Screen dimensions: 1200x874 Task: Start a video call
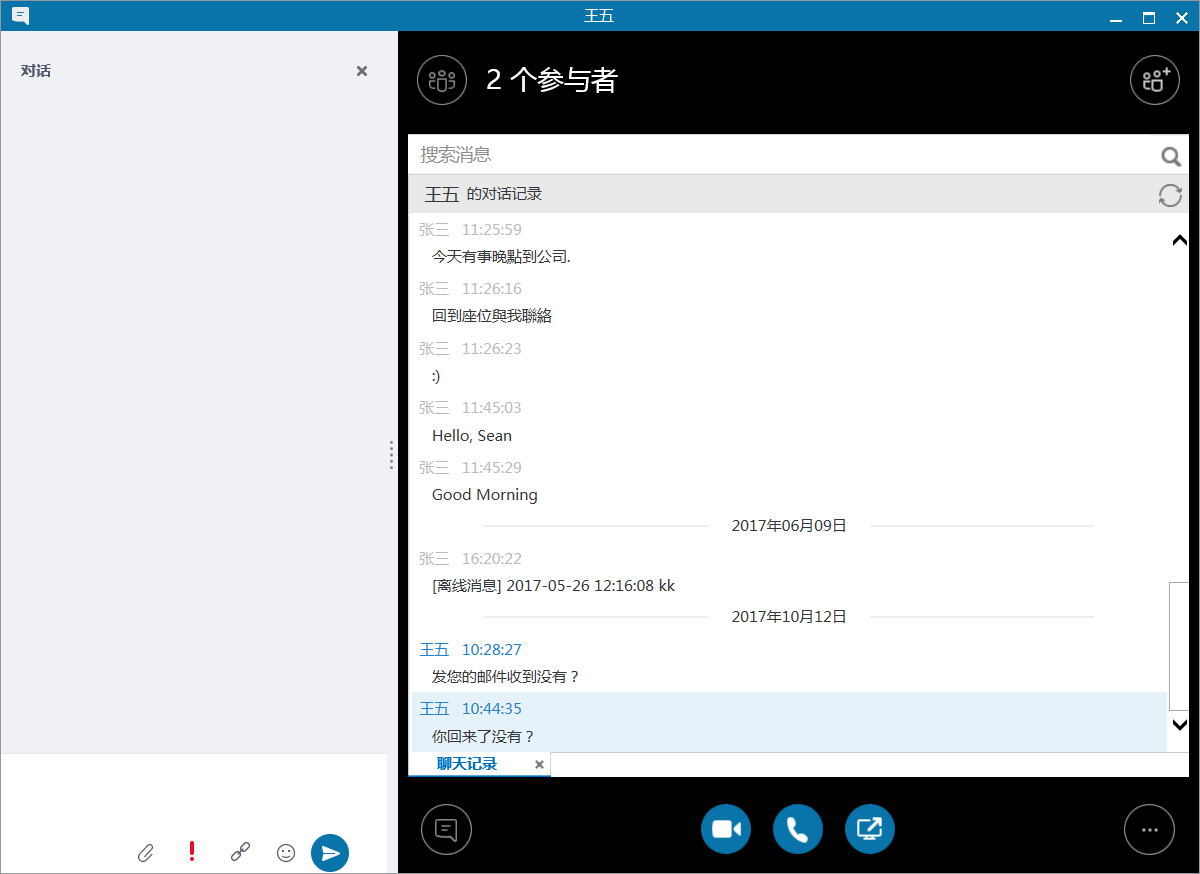tap(726, 829)
